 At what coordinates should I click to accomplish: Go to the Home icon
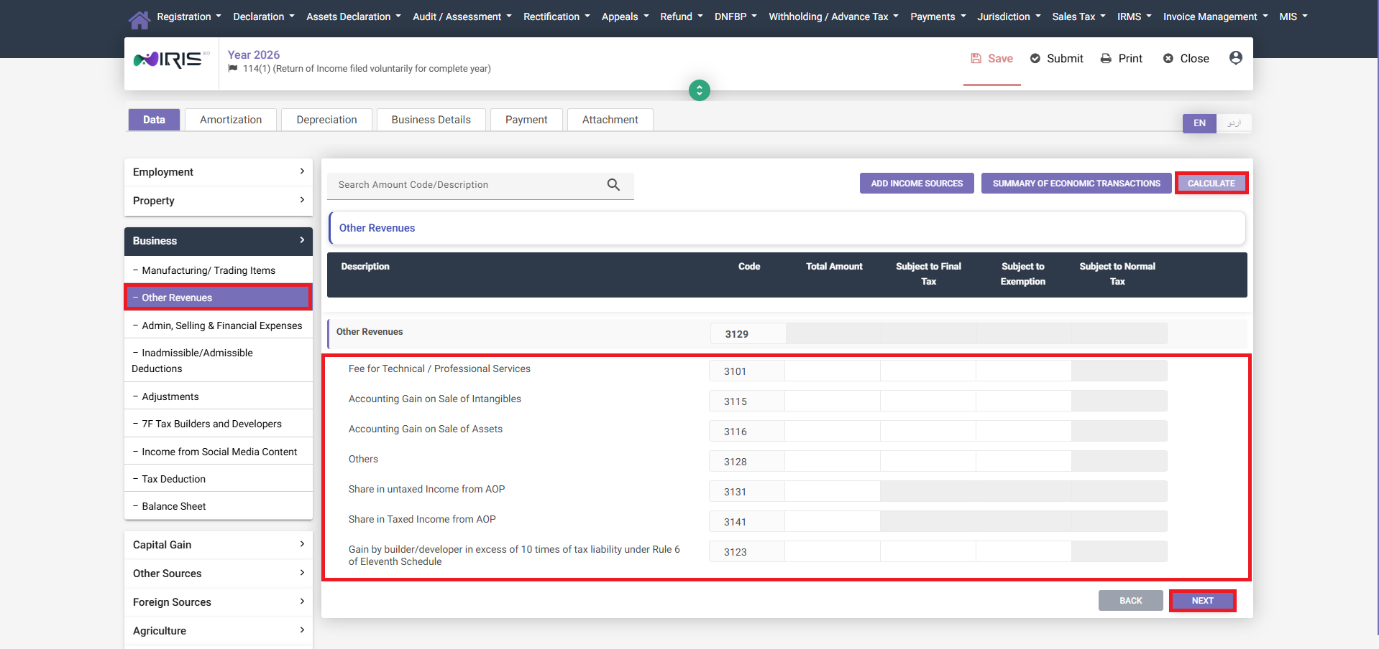(140, 18)
